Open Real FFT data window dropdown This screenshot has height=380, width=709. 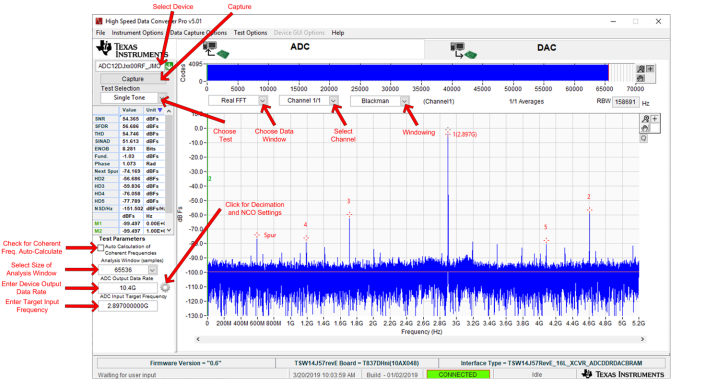[x=263, y=100]
